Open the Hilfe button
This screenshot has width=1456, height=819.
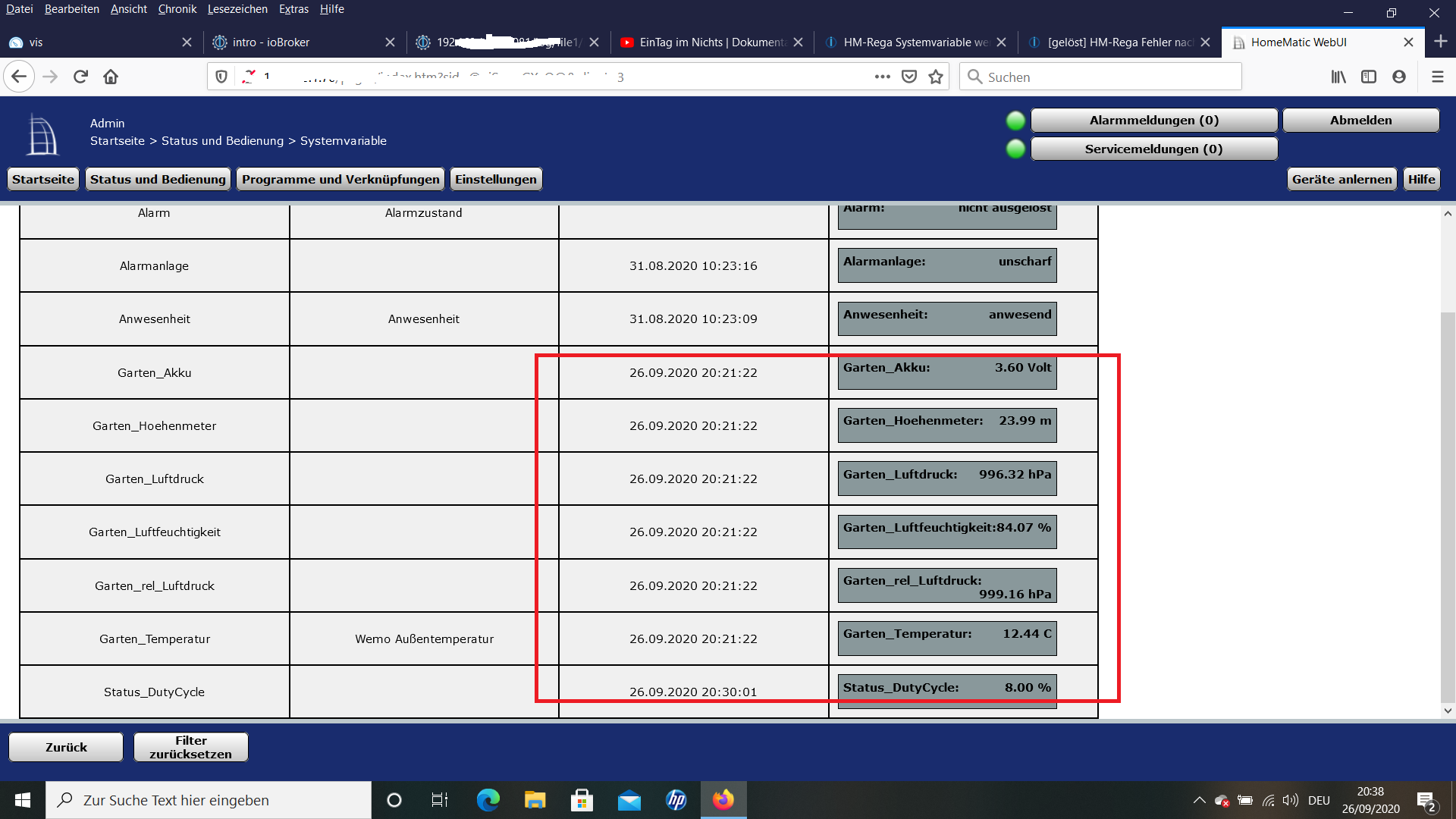coord(1422,179)
